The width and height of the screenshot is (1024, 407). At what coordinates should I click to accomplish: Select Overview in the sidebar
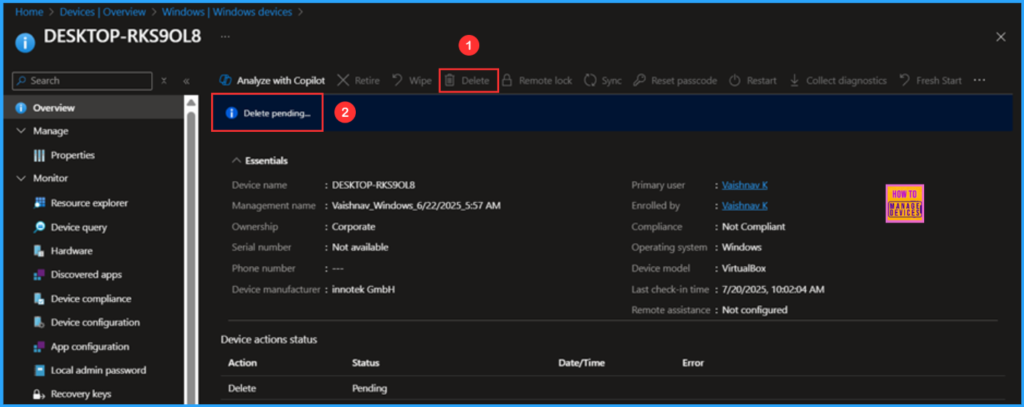pyautogui.click(x=92, y=108)
